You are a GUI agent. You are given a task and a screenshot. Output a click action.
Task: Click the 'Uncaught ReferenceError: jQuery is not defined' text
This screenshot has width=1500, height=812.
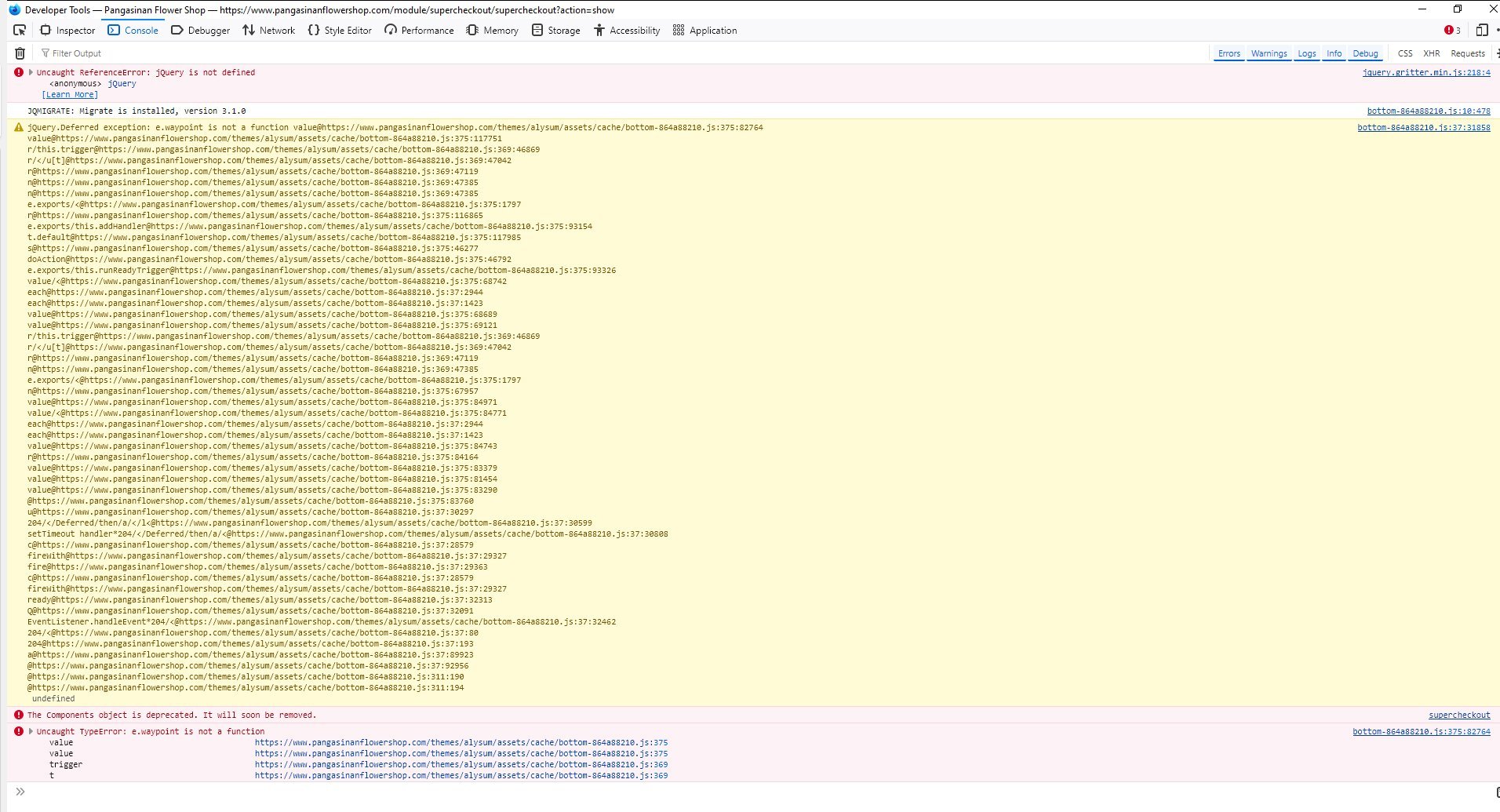(x=146, y=72)
